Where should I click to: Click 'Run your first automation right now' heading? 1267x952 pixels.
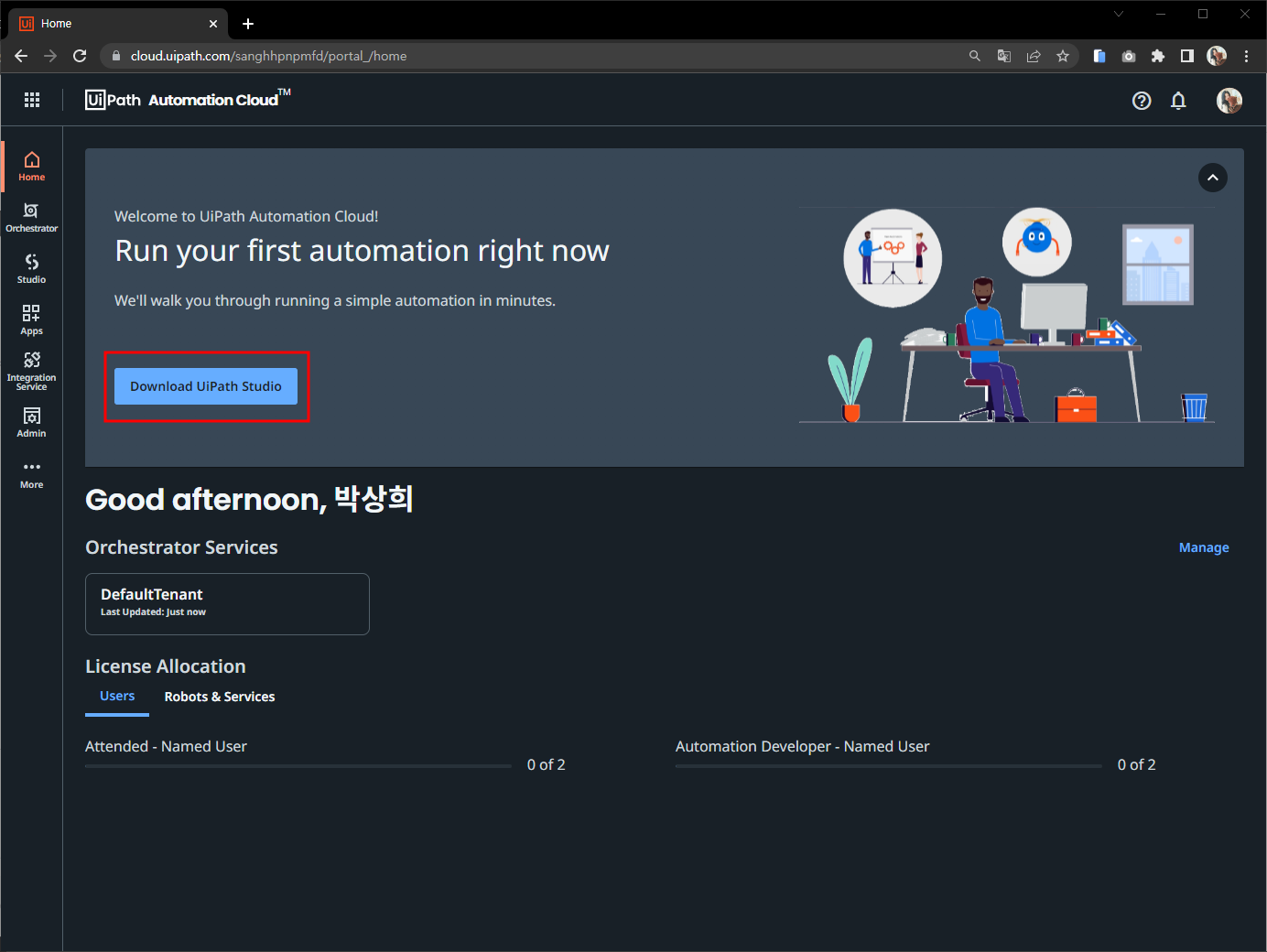(362, 251)
